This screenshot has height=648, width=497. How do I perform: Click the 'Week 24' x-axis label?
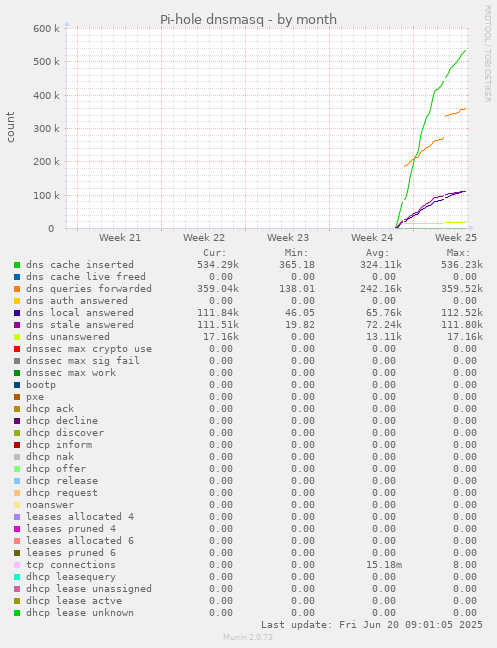tap(372, 238)
